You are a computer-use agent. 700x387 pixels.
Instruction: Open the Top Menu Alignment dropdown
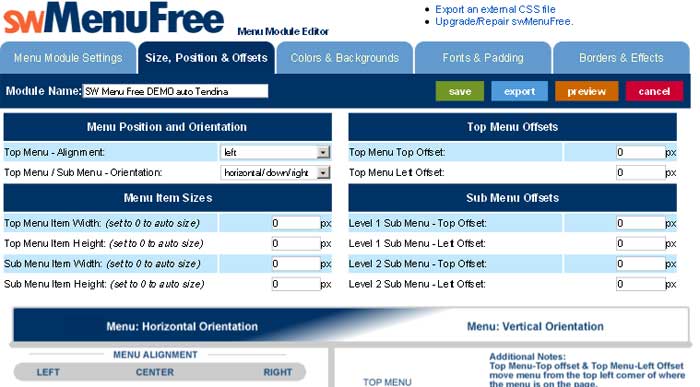[275, 152]
